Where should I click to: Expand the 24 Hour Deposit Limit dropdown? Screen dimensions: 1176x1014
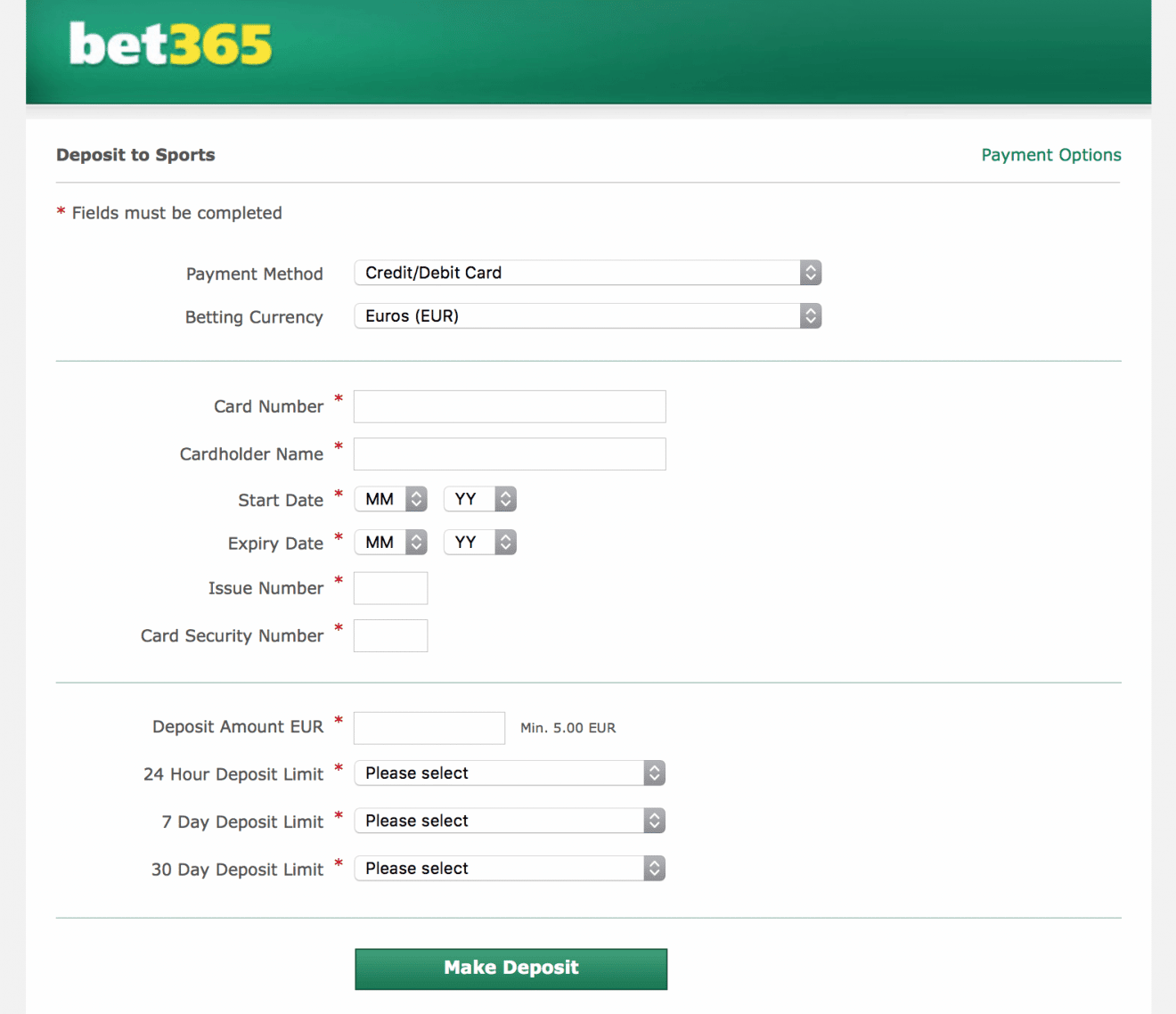[509, 773]
